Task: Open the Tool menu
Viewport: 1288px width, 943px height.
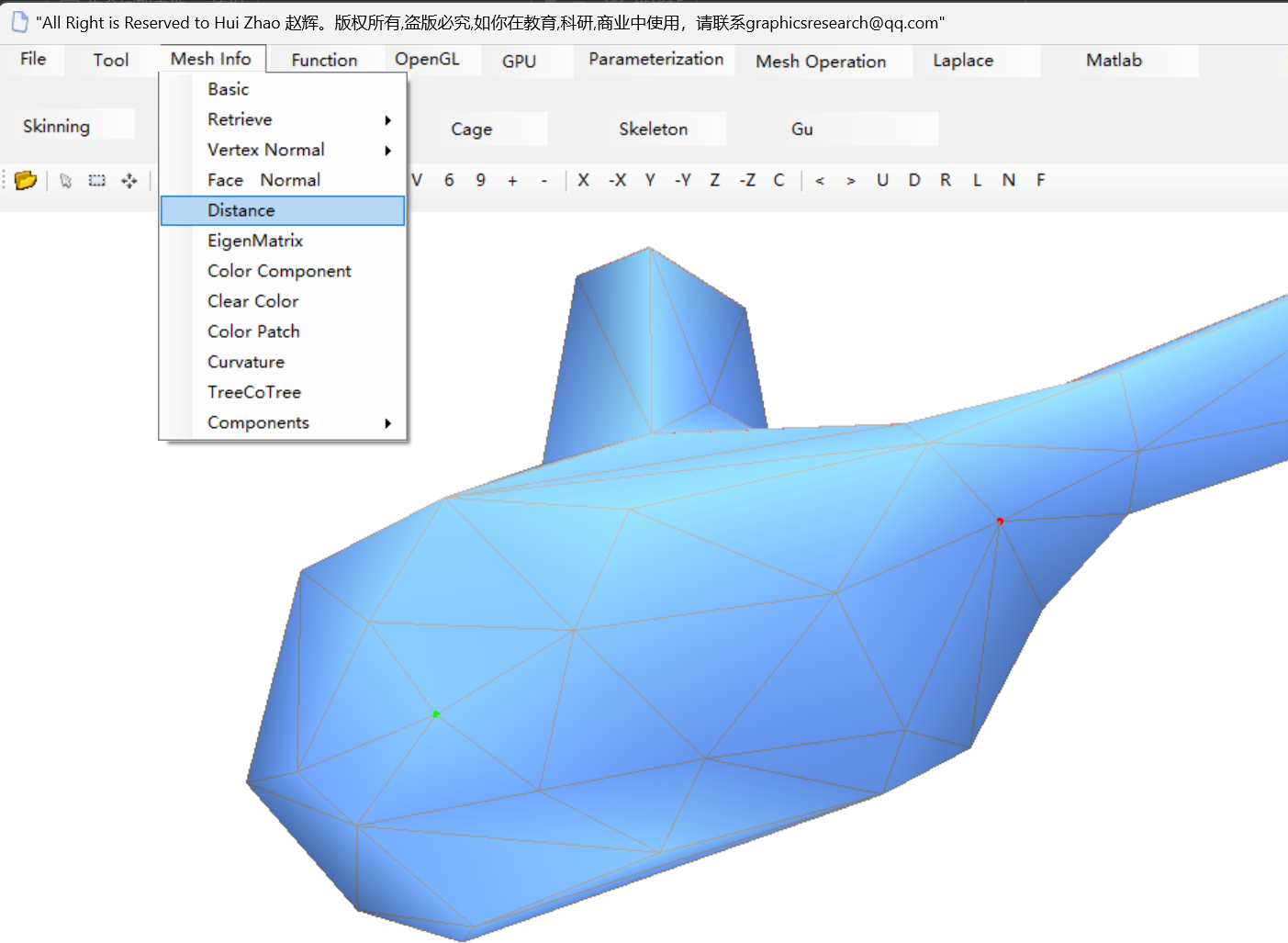Action: click(x=111, y=60)
